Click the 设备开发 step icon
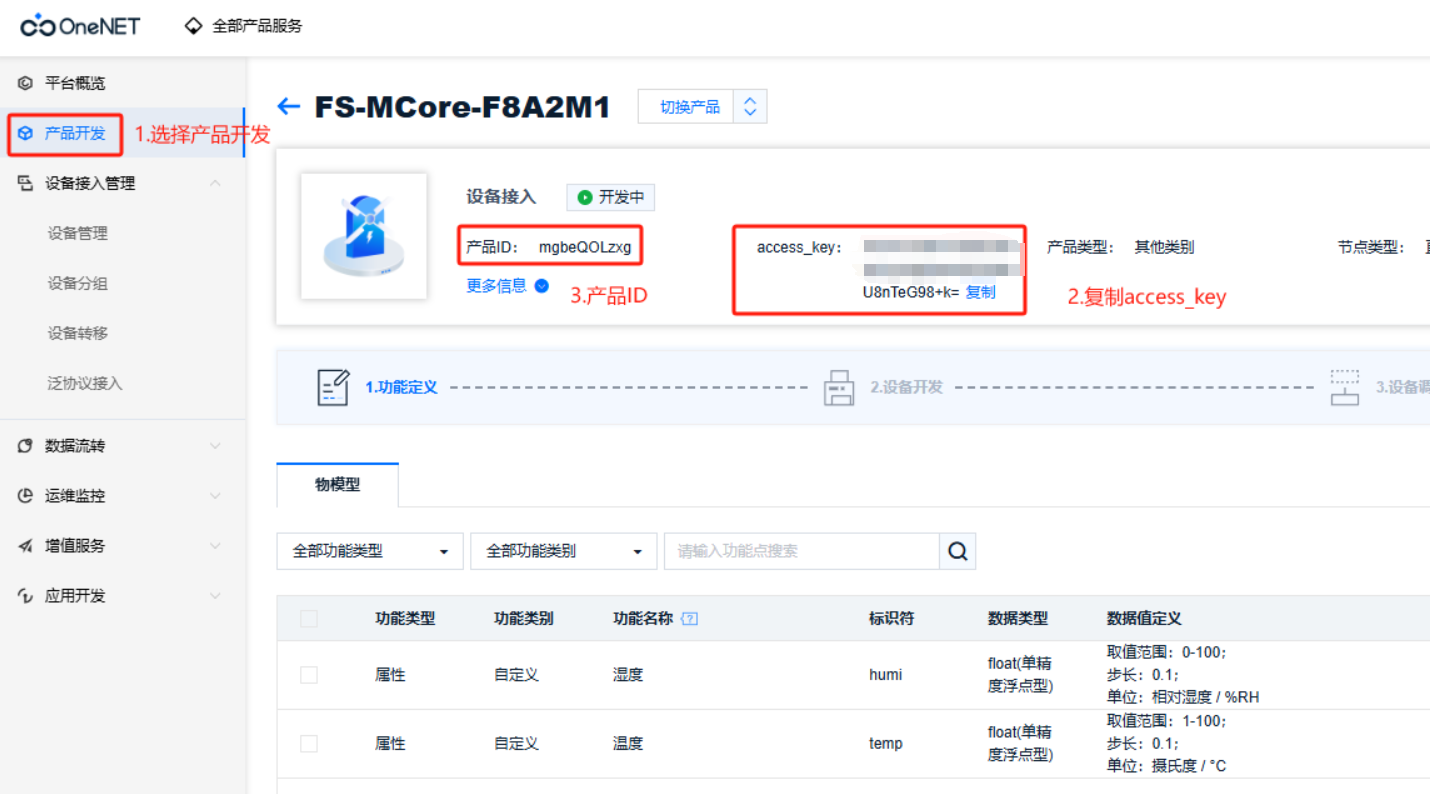Screen dimensions: 1430x794 (839, 387)
